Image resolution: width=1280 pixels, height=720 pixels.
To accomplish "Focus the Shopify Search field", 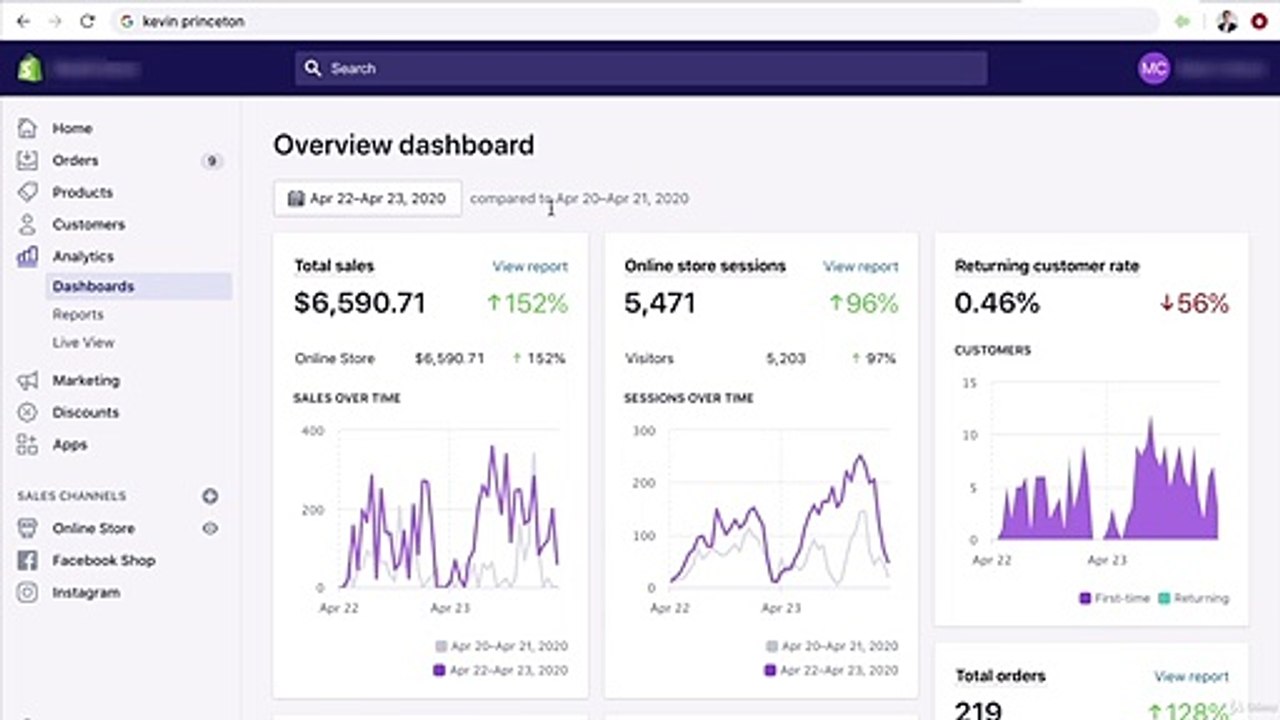I will tap(641, 68).
